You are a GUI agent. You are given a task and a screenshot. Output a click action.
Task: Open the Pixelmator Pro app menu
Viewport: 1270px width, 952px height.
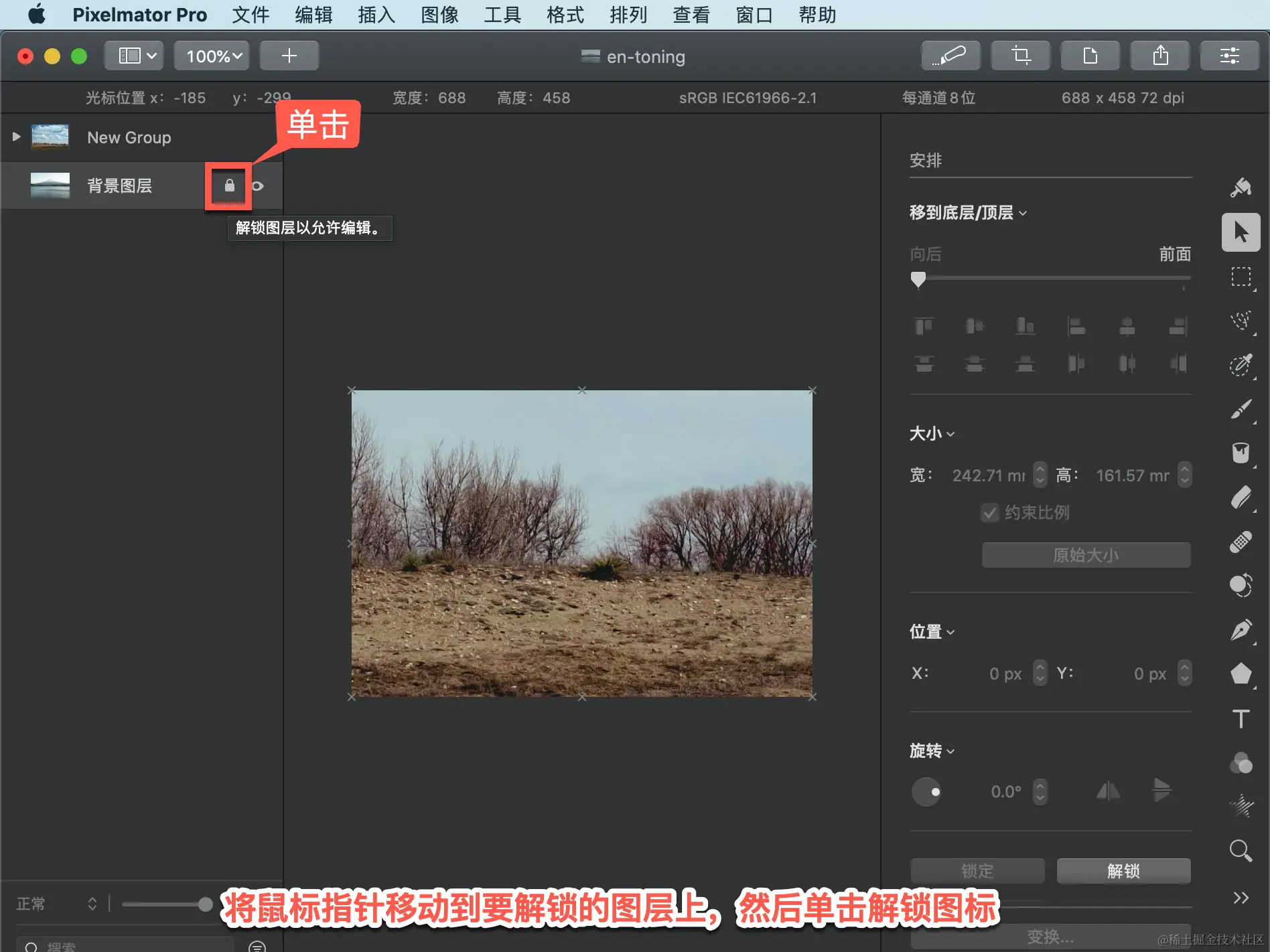139,15
